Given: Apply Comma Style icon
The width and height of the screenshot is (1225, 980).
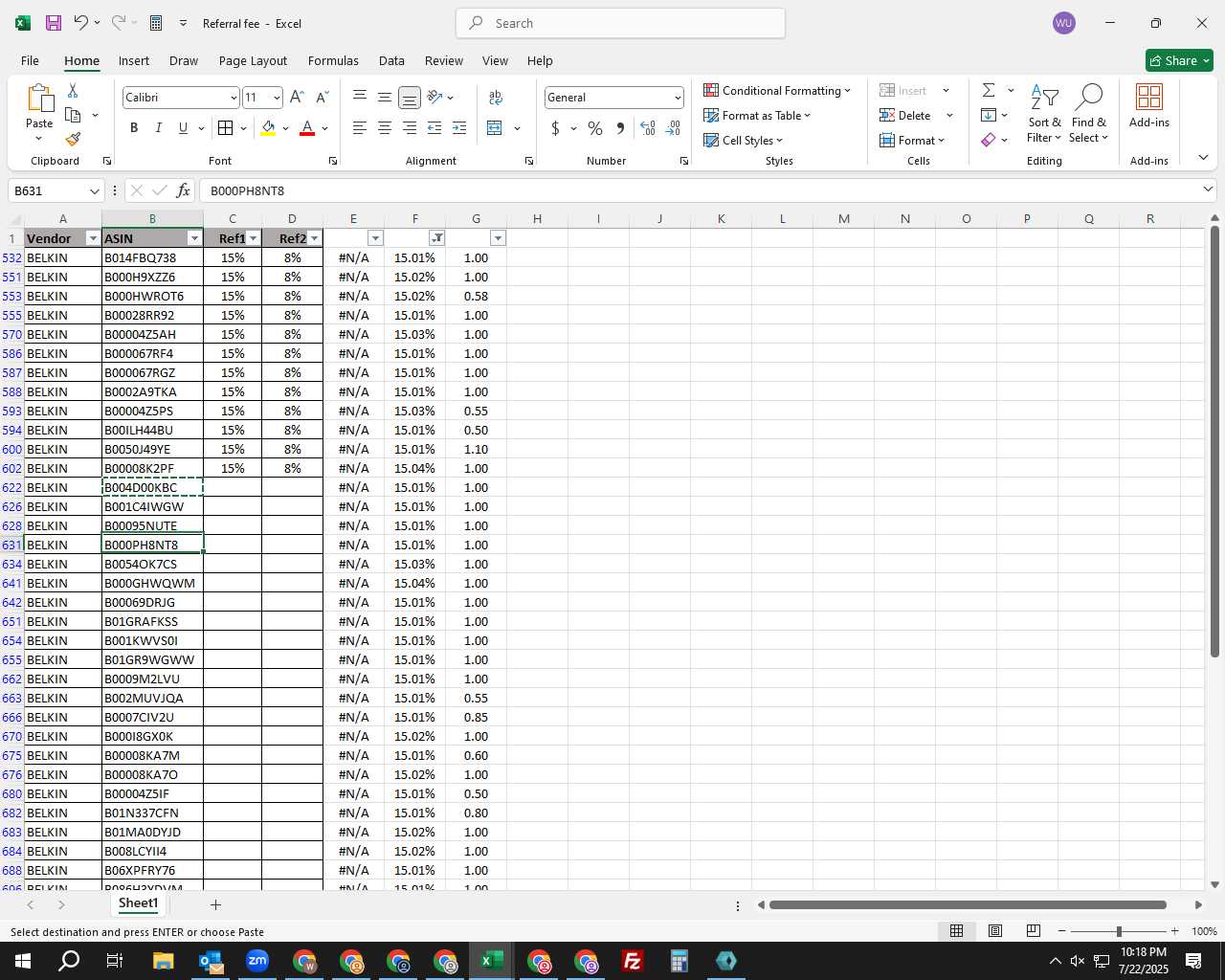Looking at the screenshot, I should [x=620, y=128].
